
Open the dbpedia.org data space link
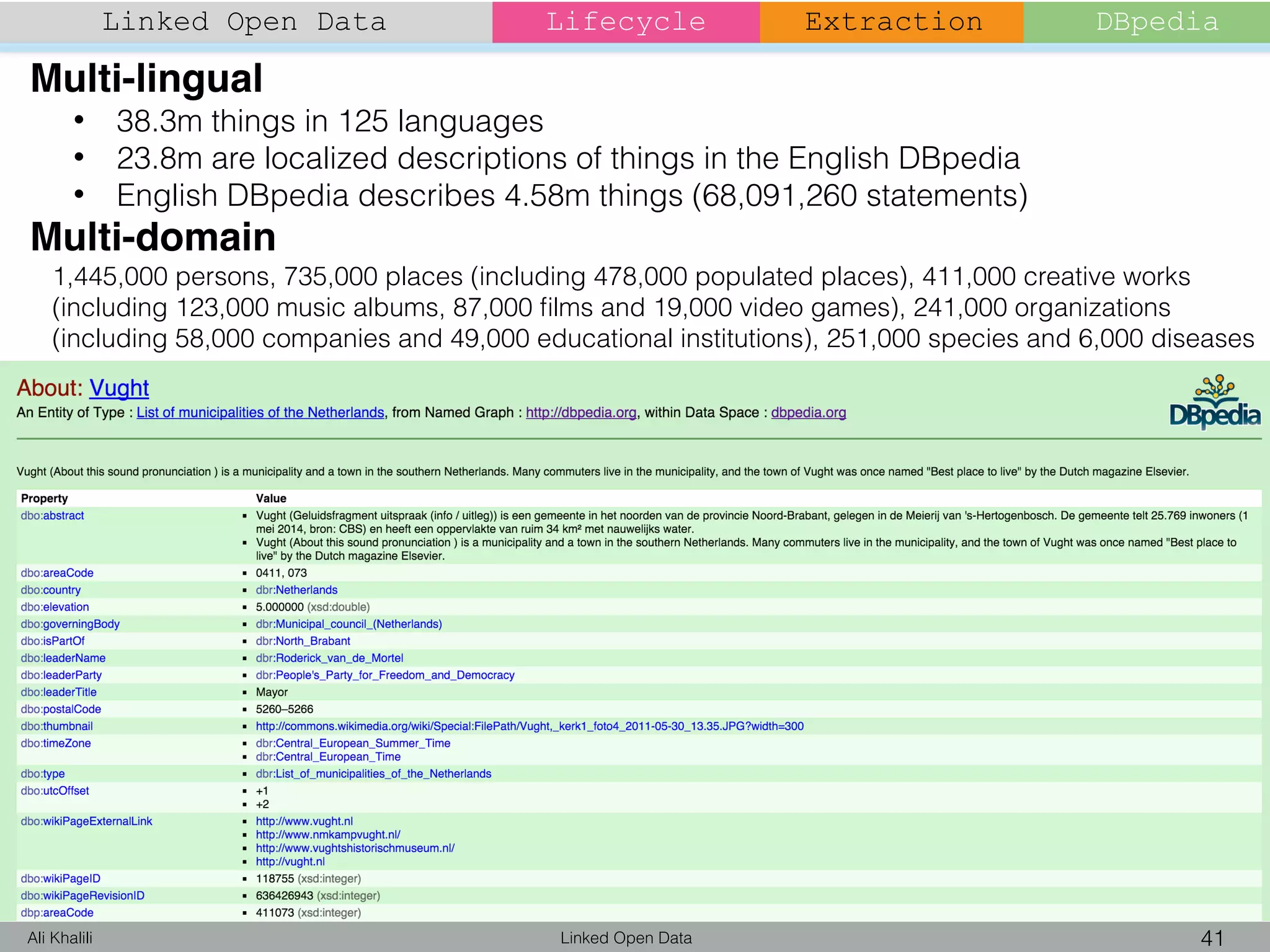click(808, 413)
